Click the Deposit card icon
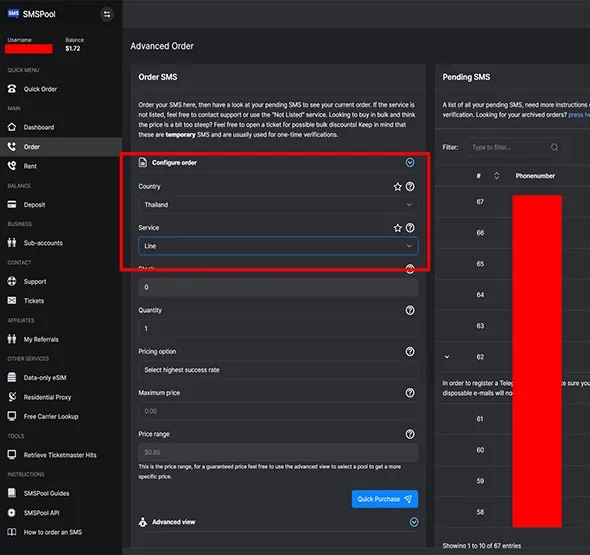 coord(12,204)
